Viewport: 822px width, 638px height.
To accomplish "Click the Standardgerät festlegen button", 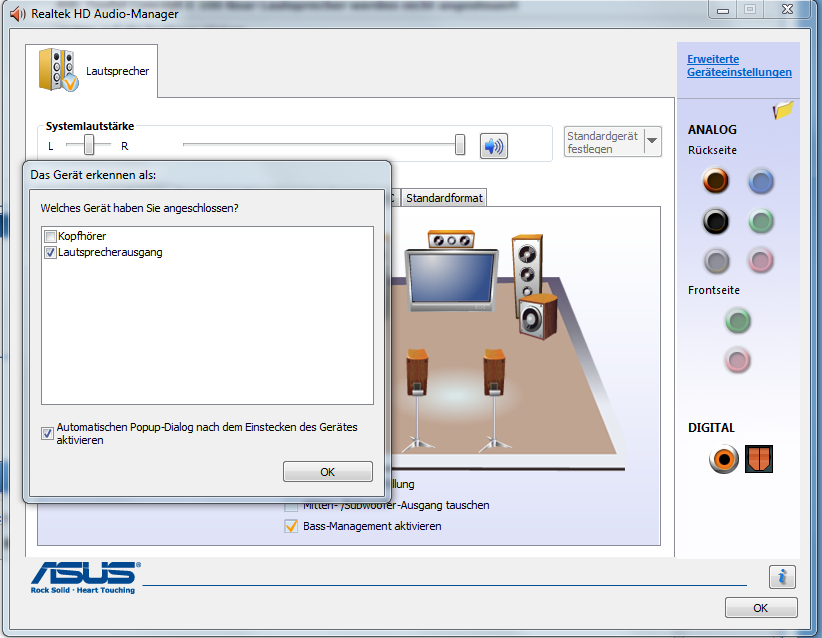I will pos(604,142).
